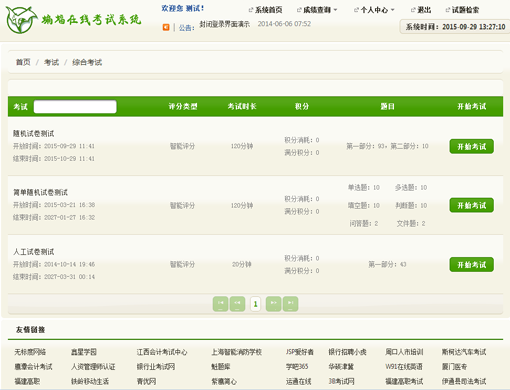Click the 简单随机试卷测试 exam title
Image resolution: width=510 pixels, height=390 pixels.
40,192
